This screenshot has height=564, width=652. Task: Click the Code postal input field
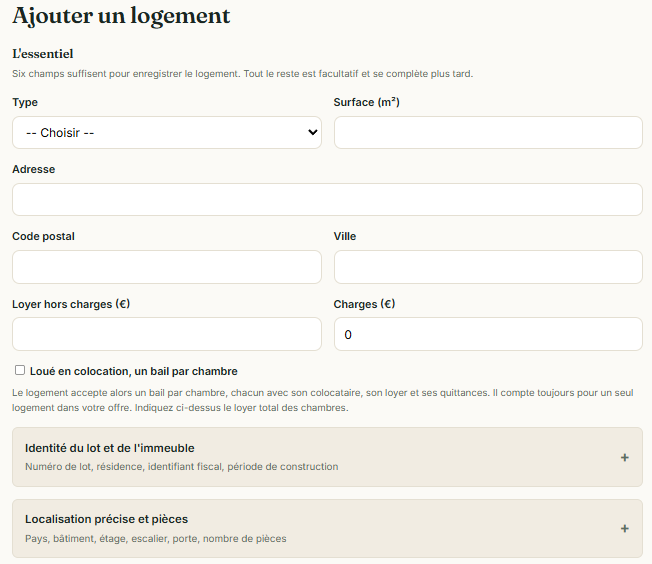coord(167,267)
